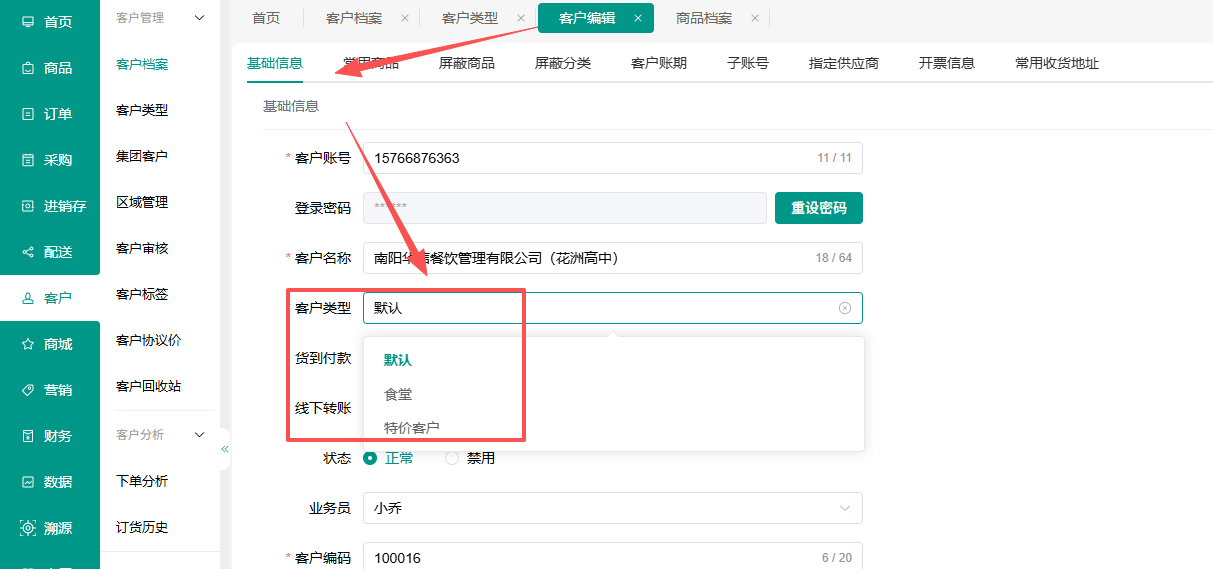The width and height of the screenshot is (1213, 569).
Task: Open the 开票信息 sub-tab
Action: click(947, 63)
